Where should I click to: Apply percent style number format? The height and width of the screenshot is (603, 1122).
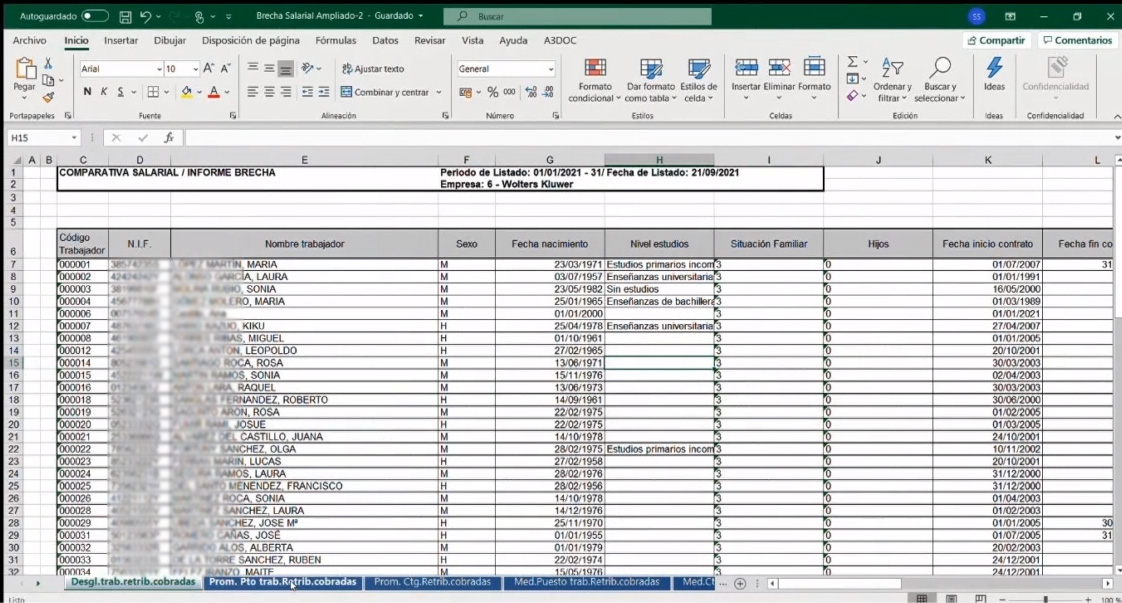(x=492, y=92)
